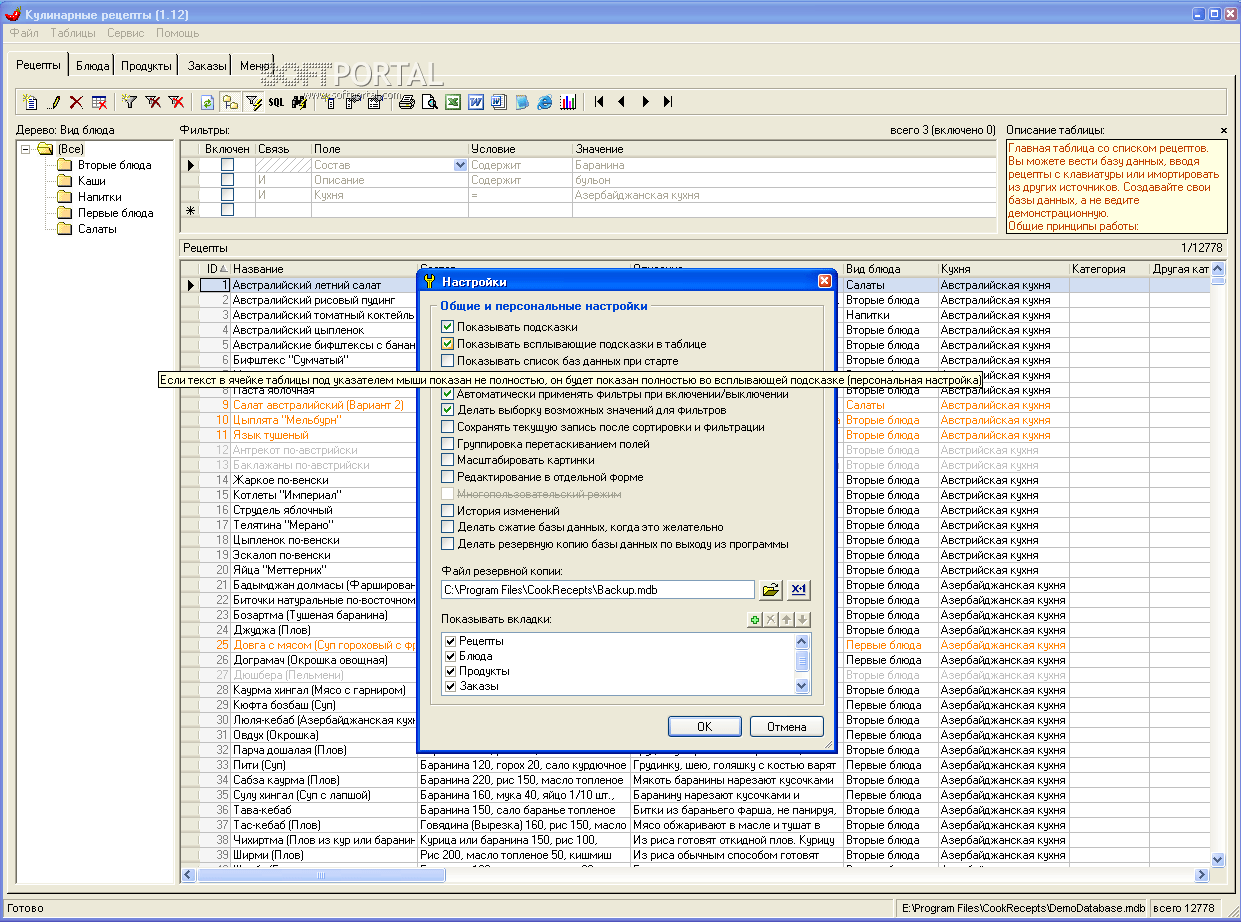Image resolution: width=1241 pixels, height=922 pixels.
Task: Open the 'Состав' field dropdown in filters
Action: point(460,165)
